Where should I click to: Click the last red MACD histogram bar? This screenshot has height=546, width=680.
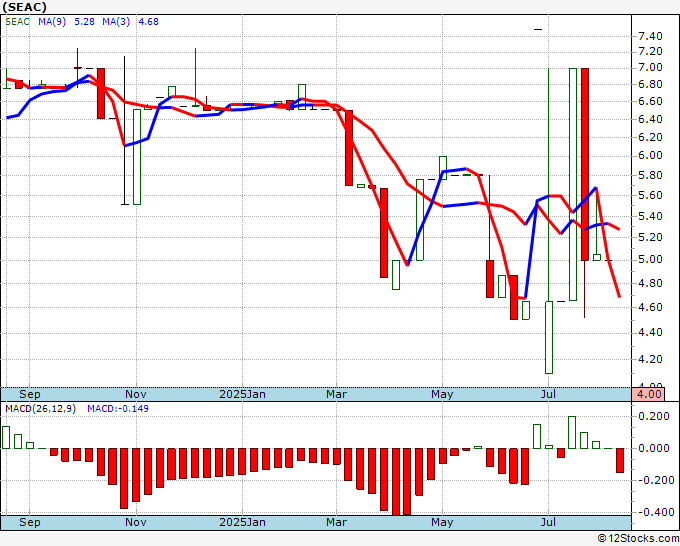(x=620, y=461)
